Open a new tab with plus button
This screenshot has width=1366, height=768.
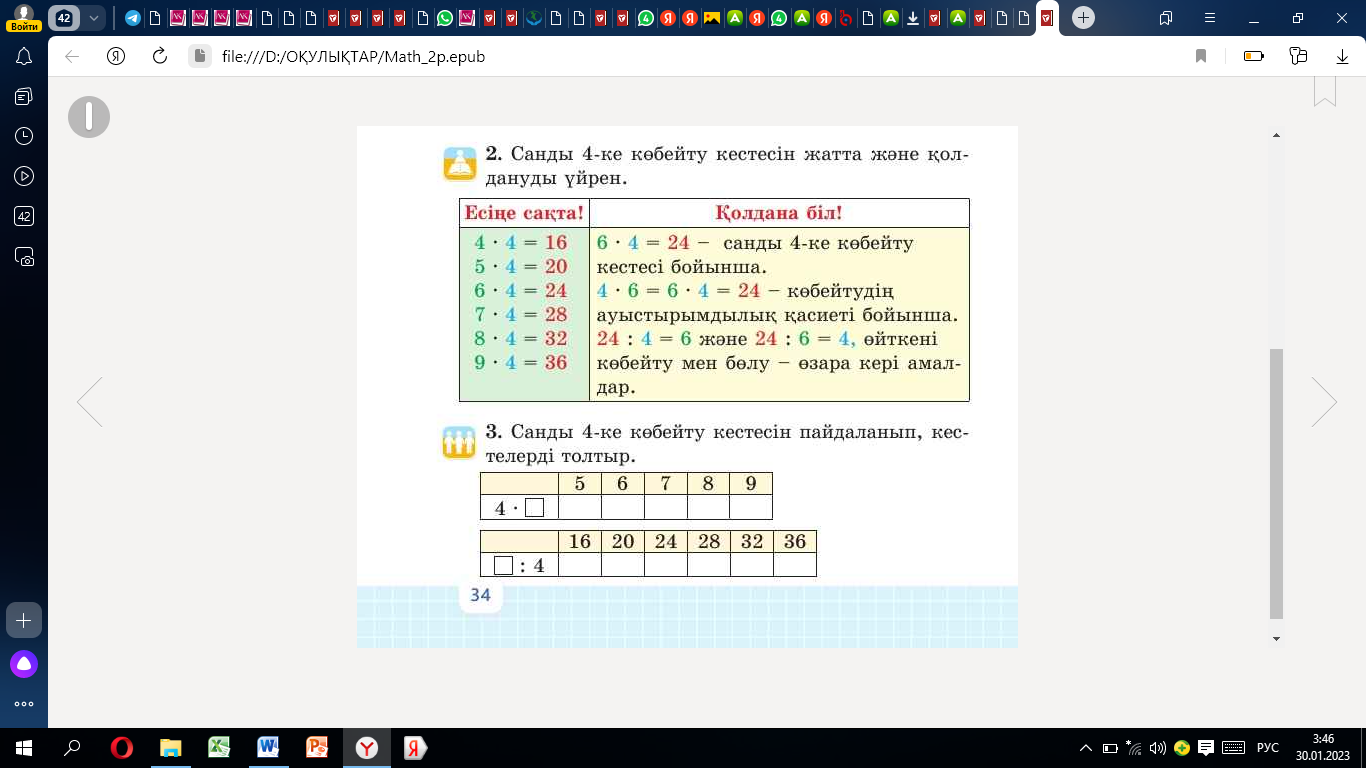pos(1083,18)
